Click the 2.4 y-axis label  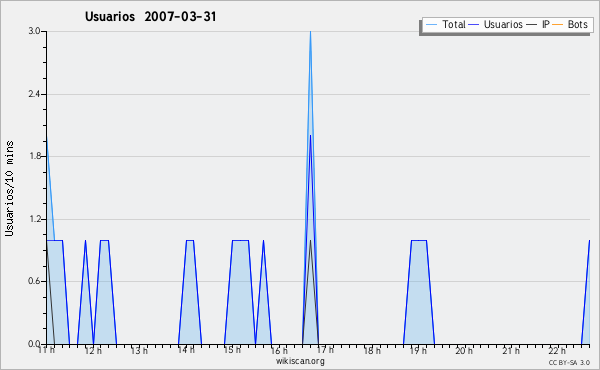click(x=34, y=94)
